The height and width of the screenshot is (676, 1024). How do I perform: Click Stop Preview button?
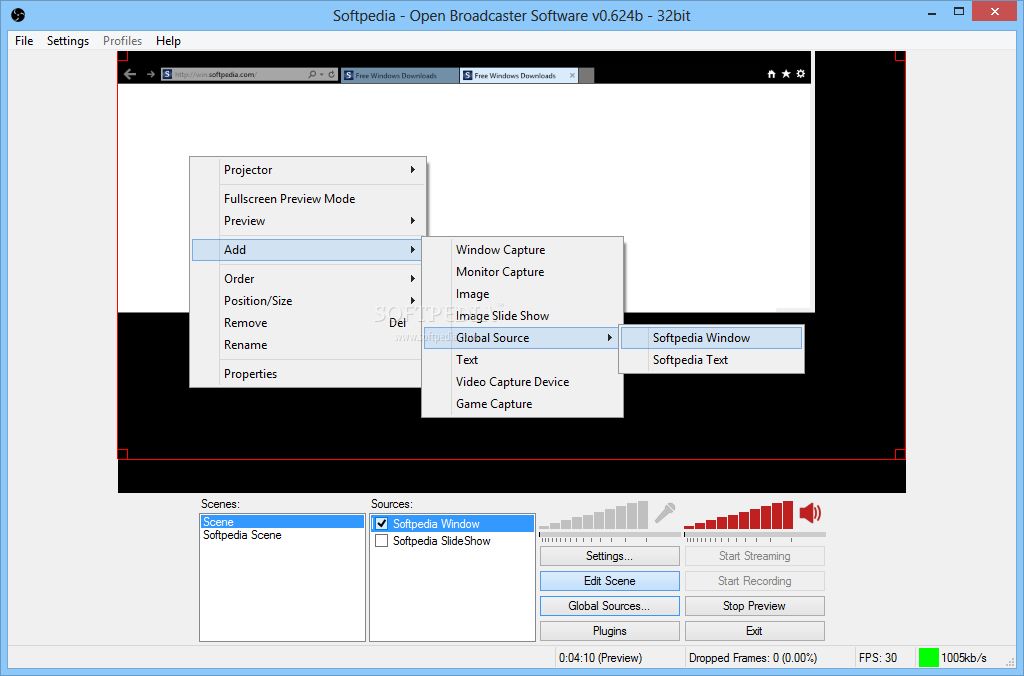tap(754, 605)
